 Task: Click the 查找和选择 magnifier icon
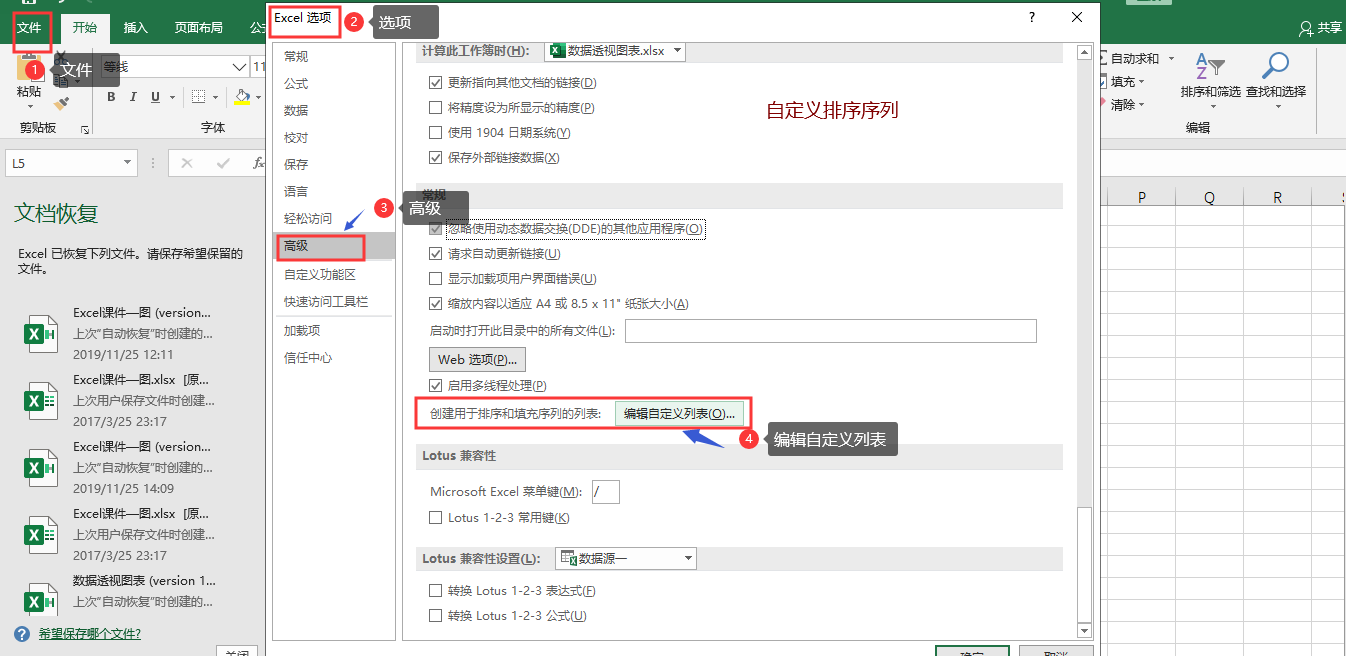click(1275, 67)
